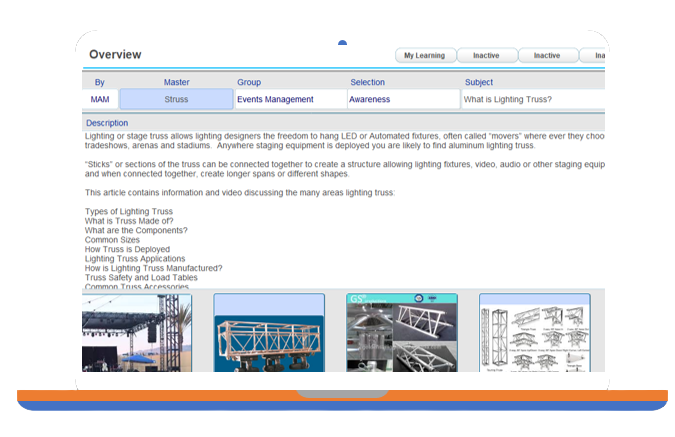Click Lighting Truss Applications line
The image size is (675, 437).
pyautogui.click(x=135, y=259)
